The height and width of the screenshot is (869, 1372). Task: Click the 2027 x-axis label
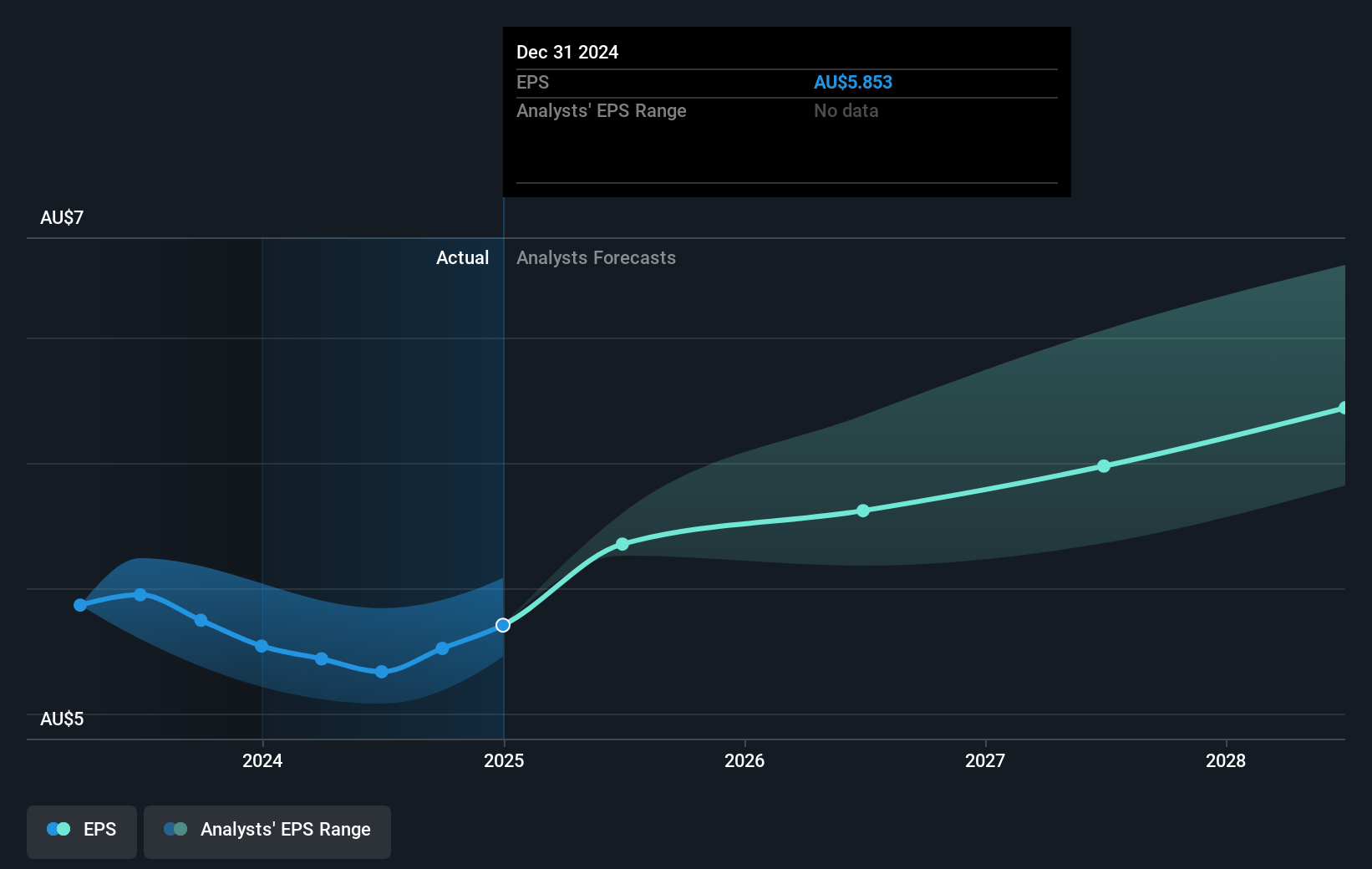985,760
